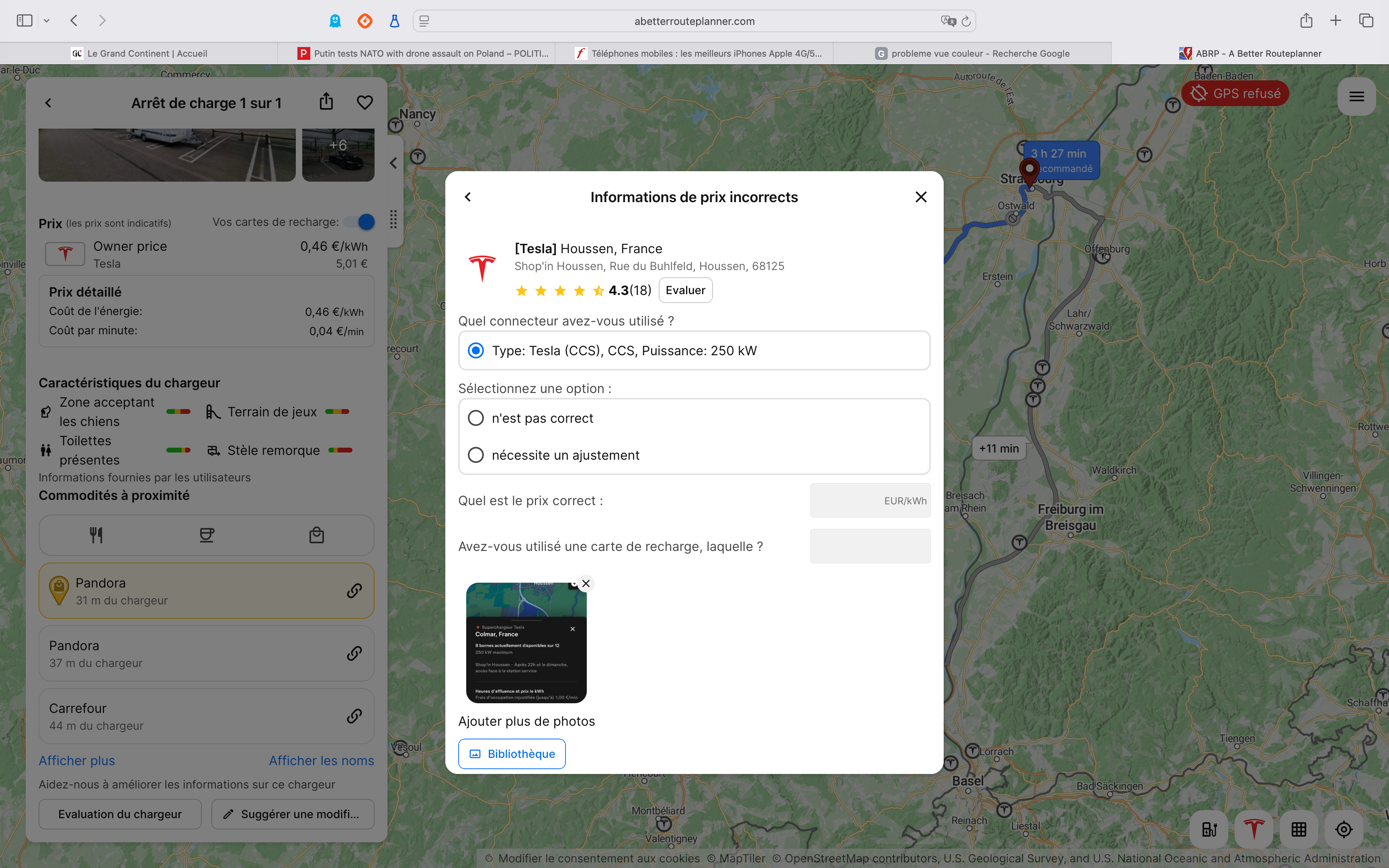Open the sidebar options chevron

pos(47,20)
